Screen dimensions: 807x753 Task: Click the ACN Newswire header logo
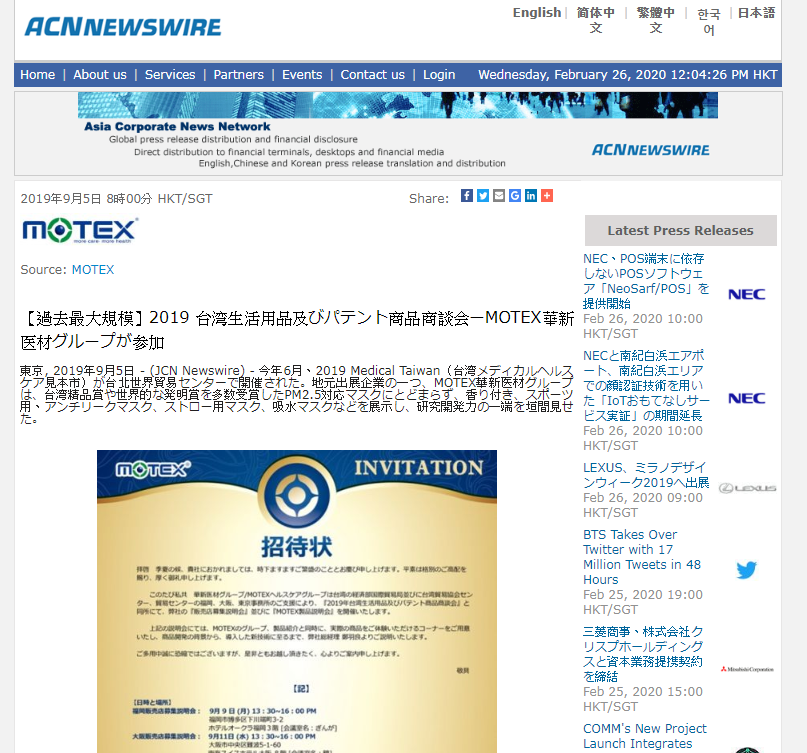click(x=123, y=27)
